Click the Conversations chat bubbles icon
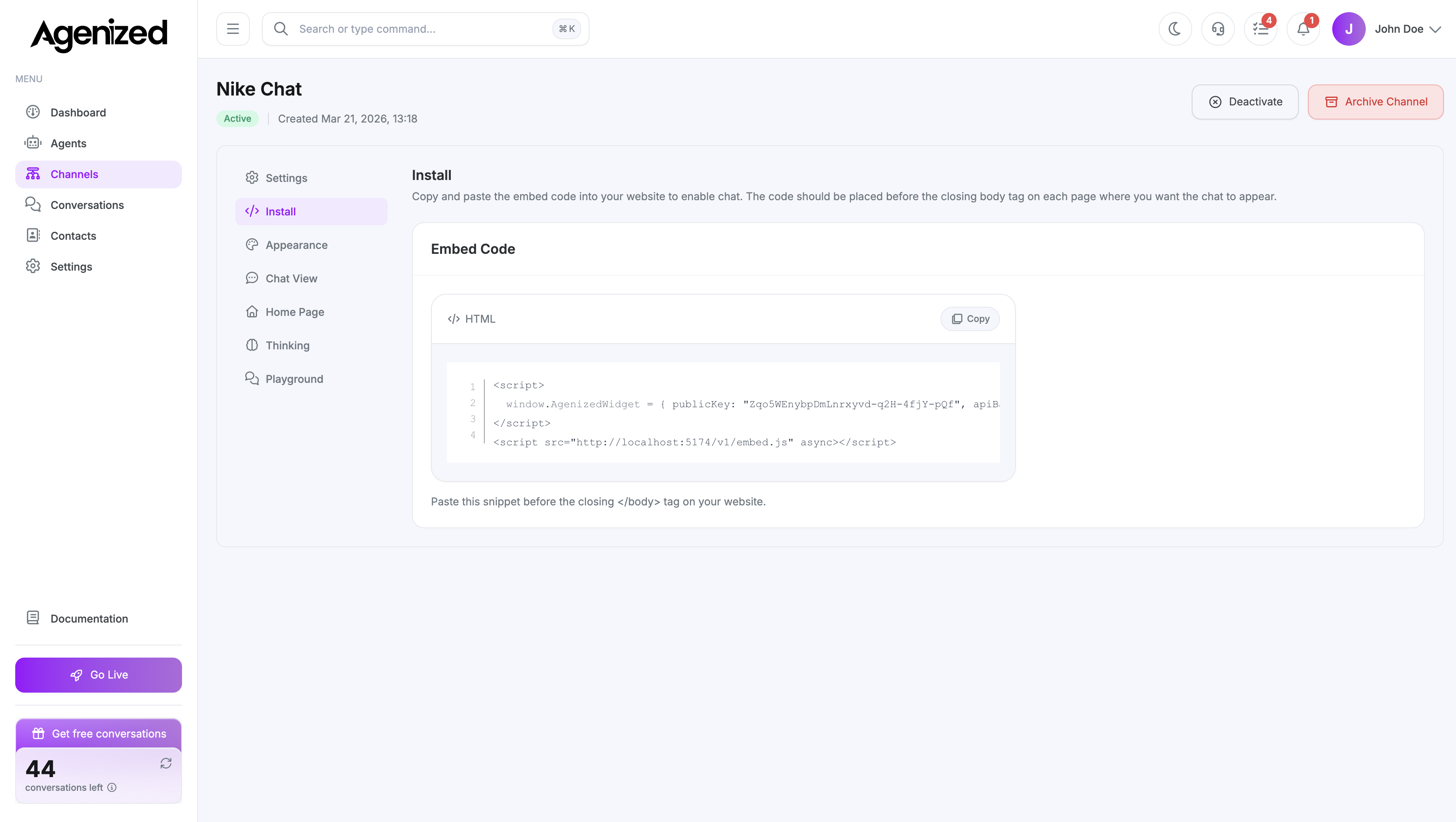1456x822 pixels. pyautogui.click(x=33, y=204)
